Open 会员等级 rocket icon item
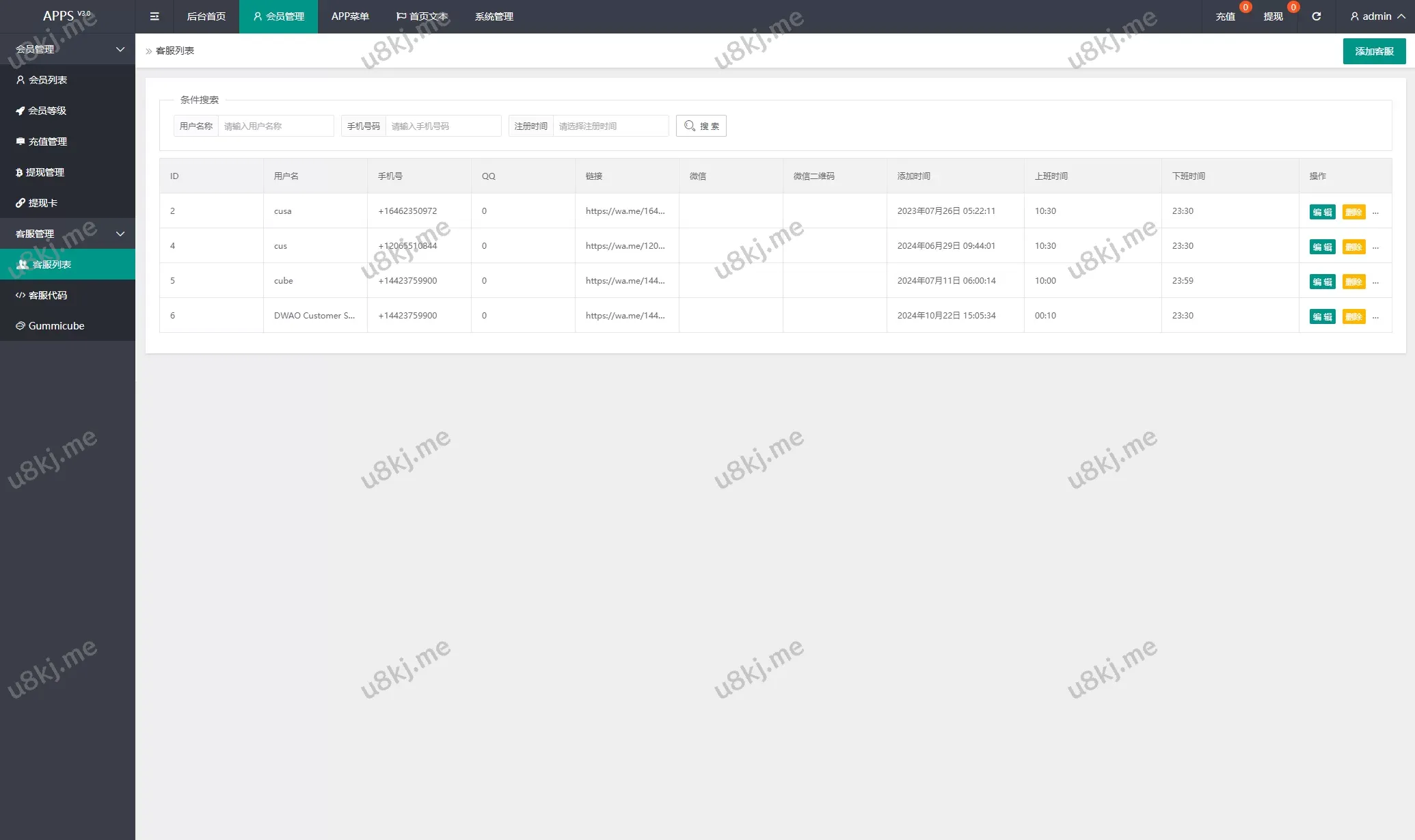Image resolution: width=1415 pixels, height=840 pixels. 47,111
